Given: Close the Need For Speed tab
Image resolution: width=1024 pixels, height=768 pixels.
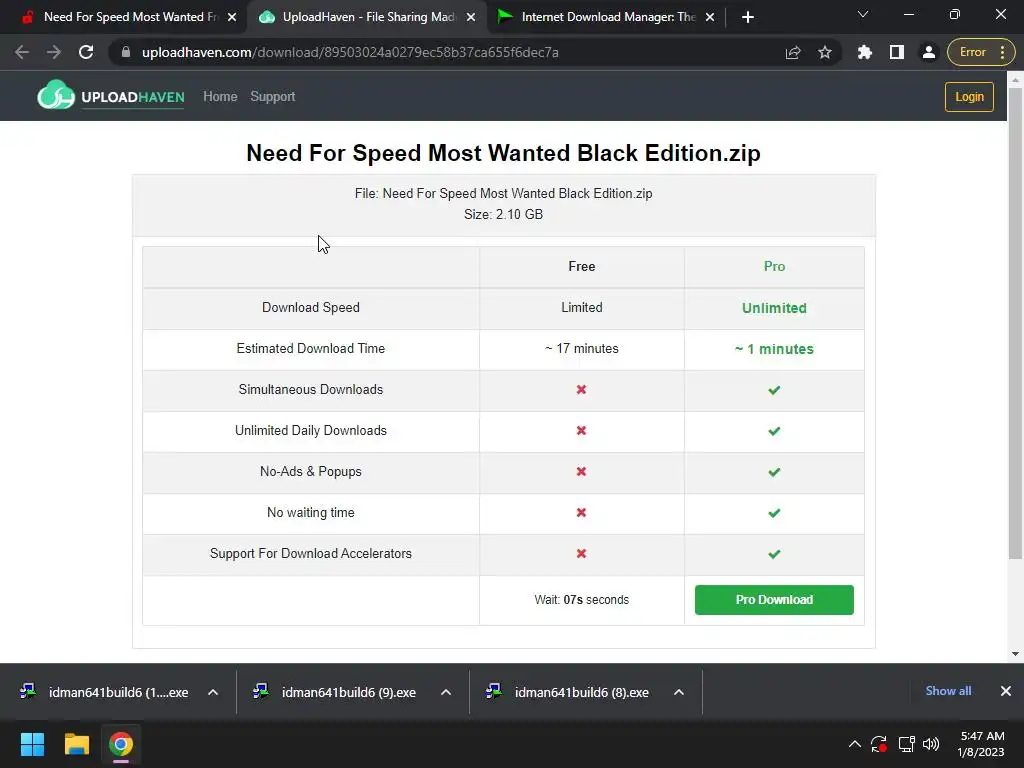Looking at the screenshot, I should tap(232, 17).
